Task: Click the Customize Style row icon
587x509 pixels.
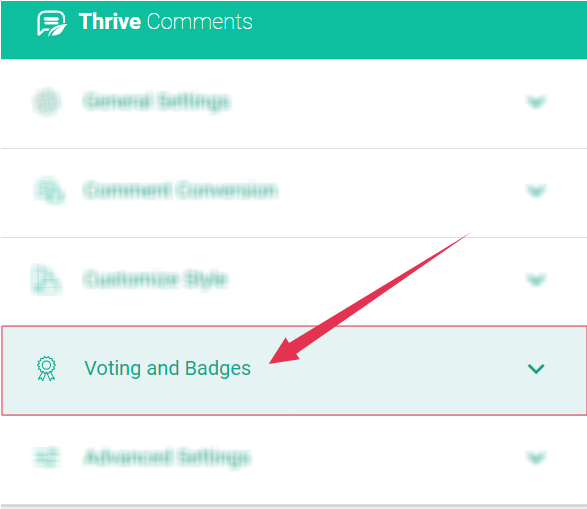Action: (46, 279)
